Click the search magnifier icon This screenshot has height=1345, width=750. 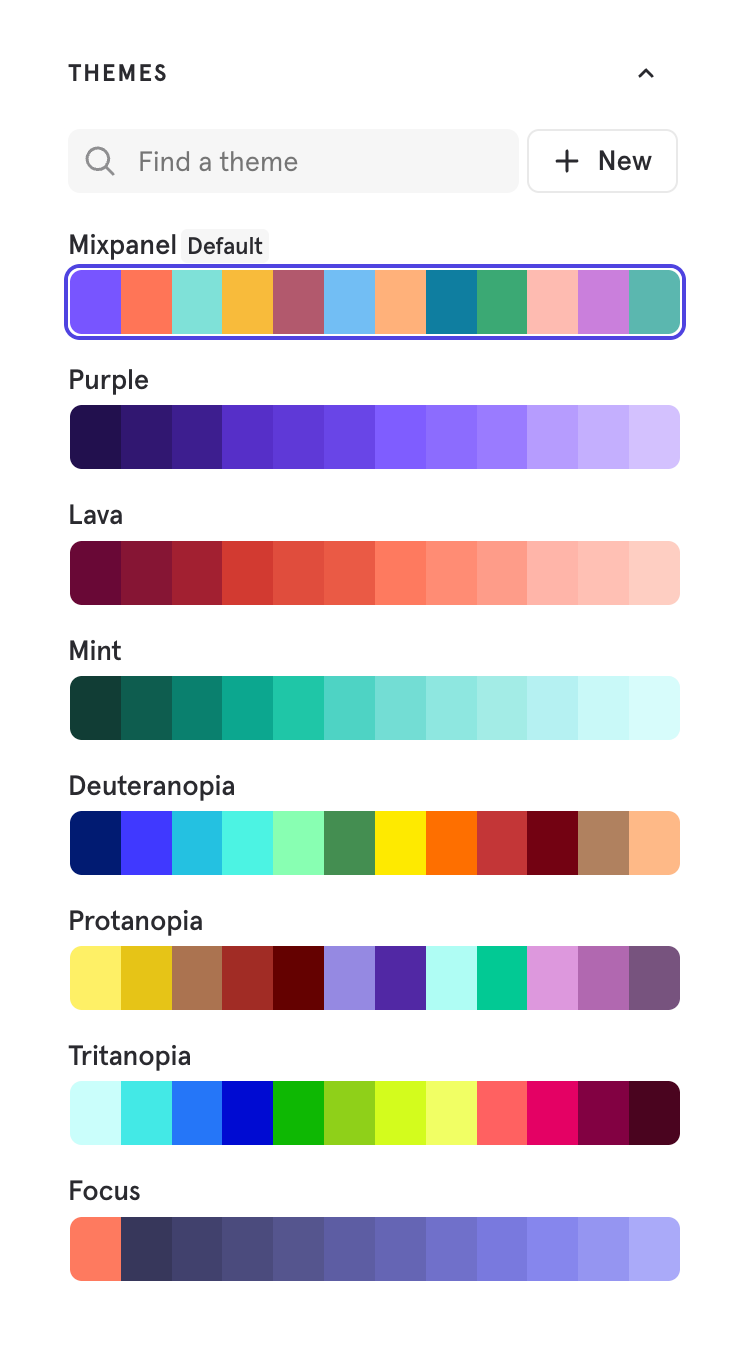pos(100,161)
